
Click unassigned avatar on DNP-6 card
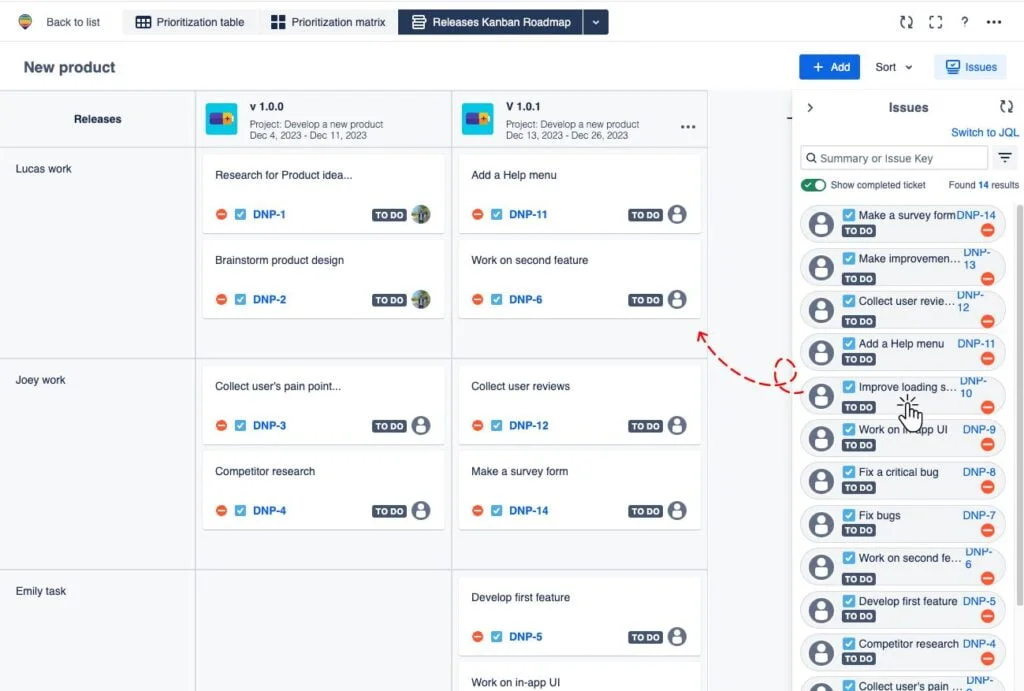click(x=677, y=299)
